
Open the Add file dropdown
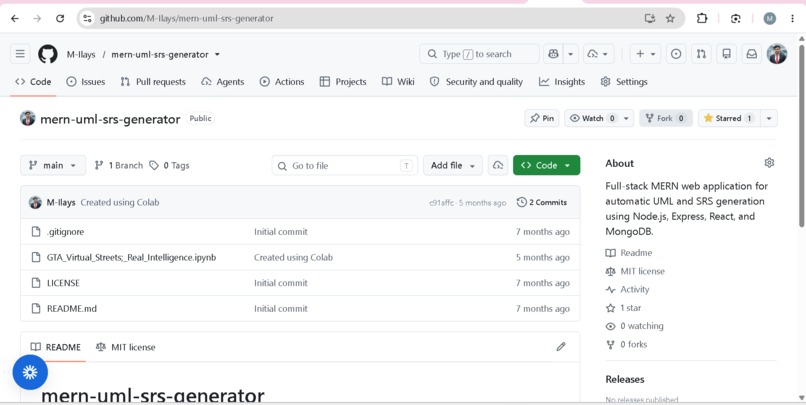[453, 165]
